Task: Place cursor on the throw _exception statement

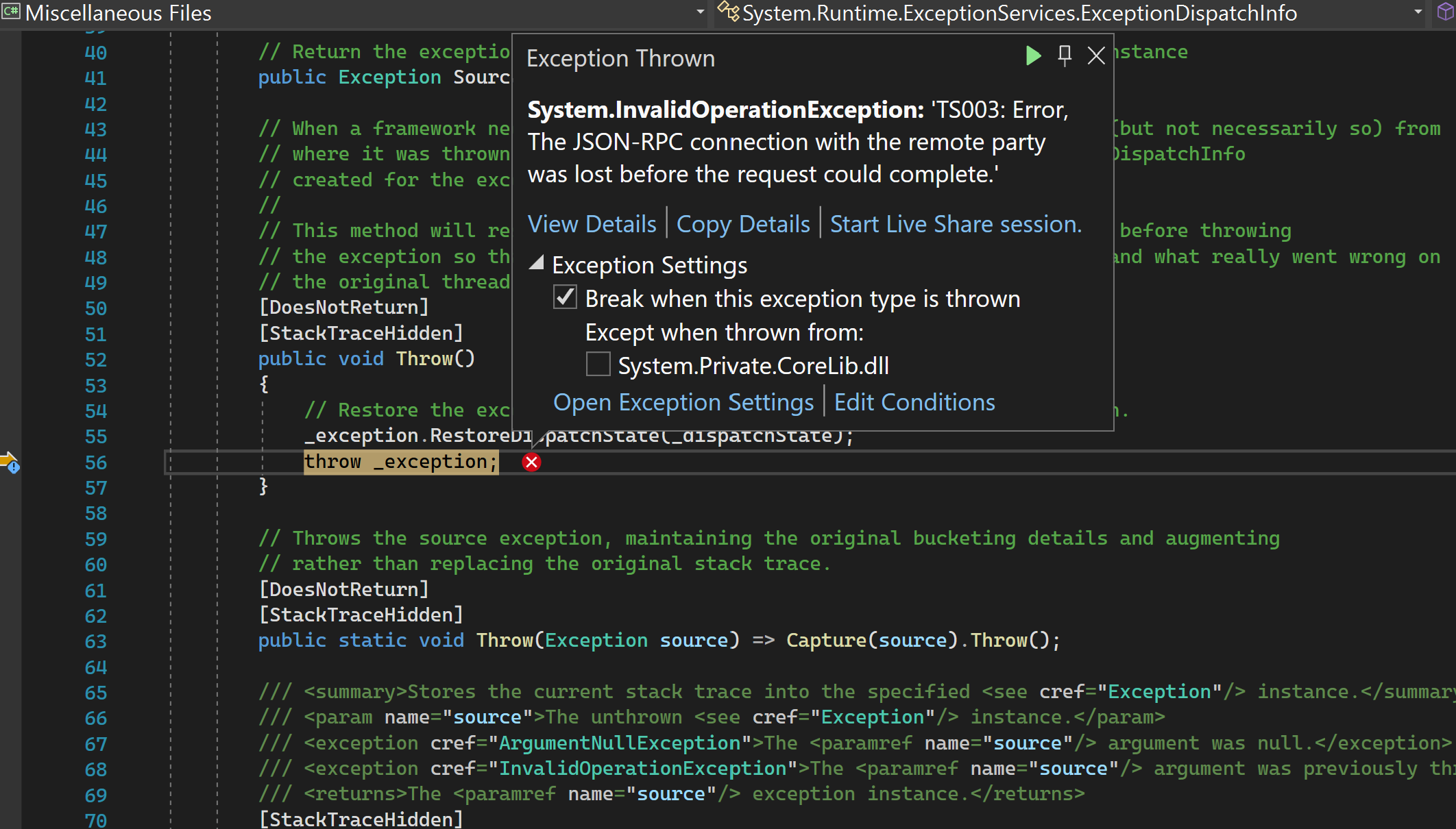Action: (x=401, y=461)
